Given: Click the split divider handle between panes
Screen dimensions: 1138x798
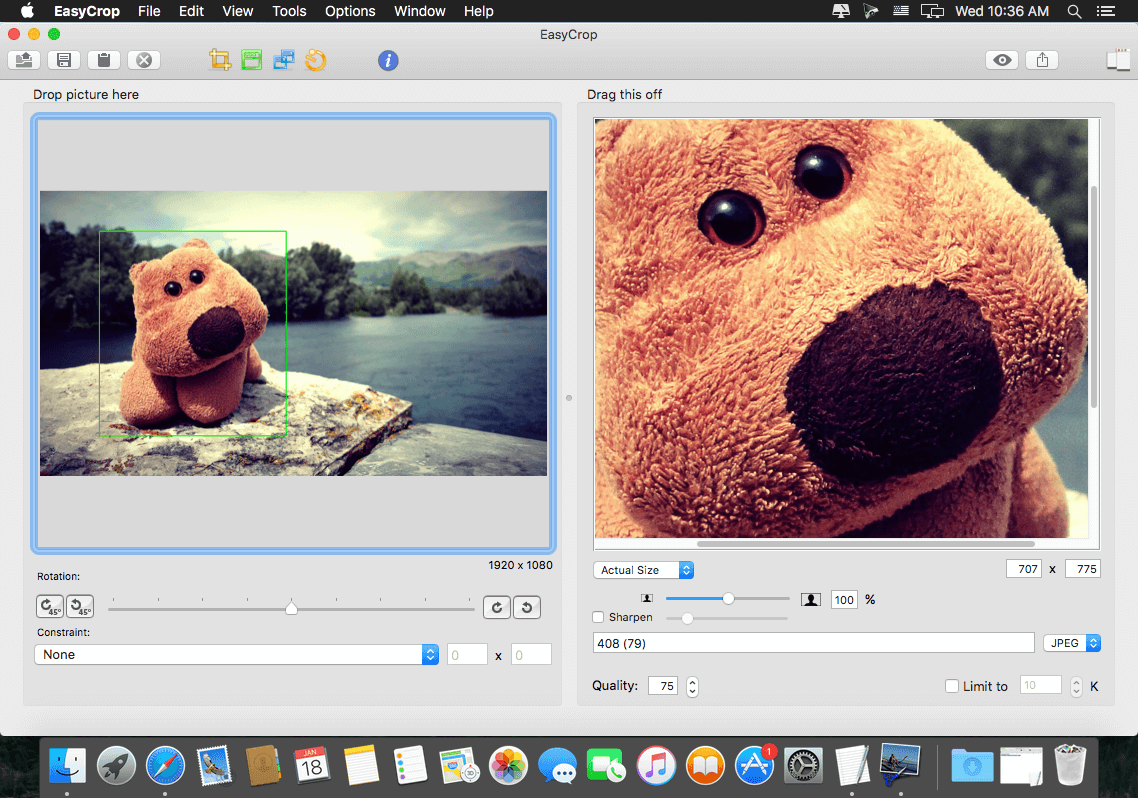Looking at the screenshot, I should point(569,398).
